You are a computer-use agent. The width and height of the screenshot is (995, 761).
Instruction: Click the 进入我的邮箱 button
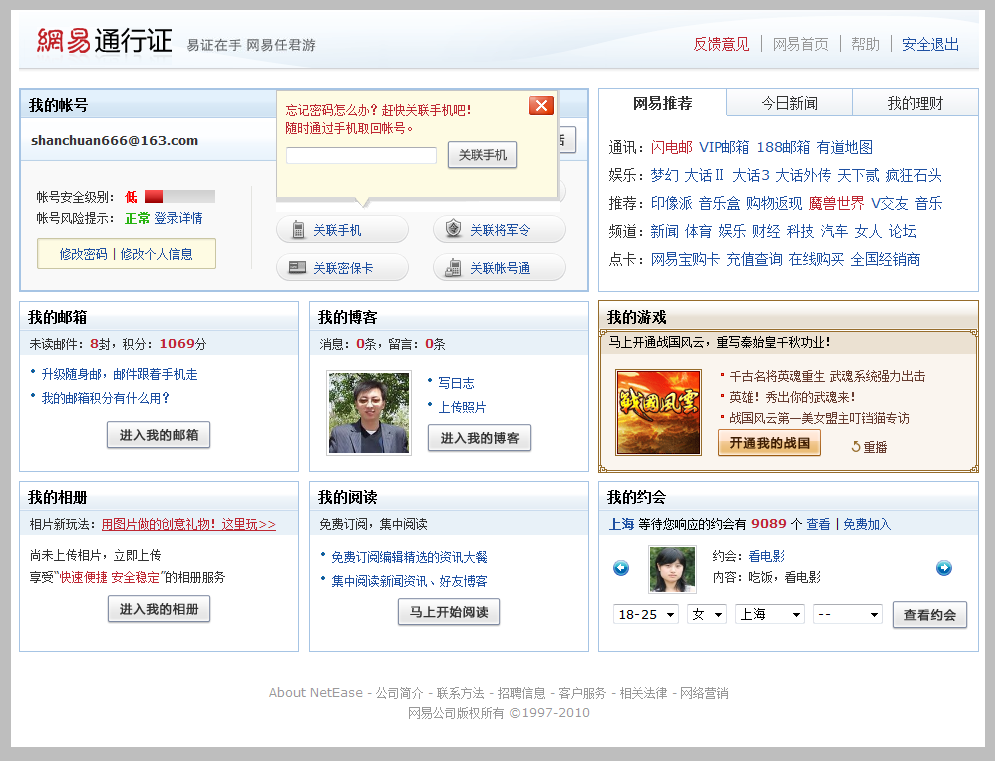click(x=159, y=435)
